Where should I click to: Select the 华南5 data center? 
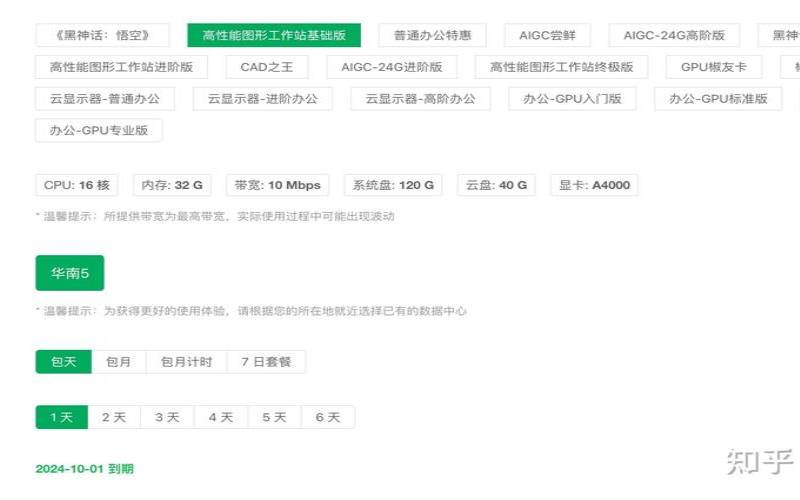click(x=70, y=273)
